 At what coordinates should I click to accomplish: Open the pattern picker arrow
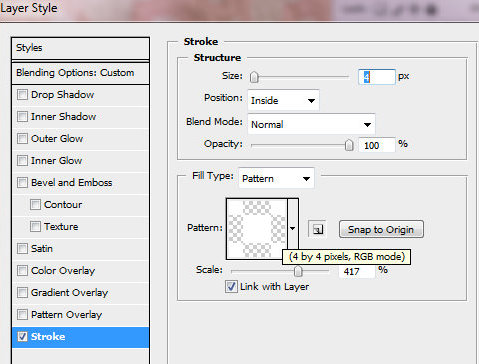tap(293, 228)
